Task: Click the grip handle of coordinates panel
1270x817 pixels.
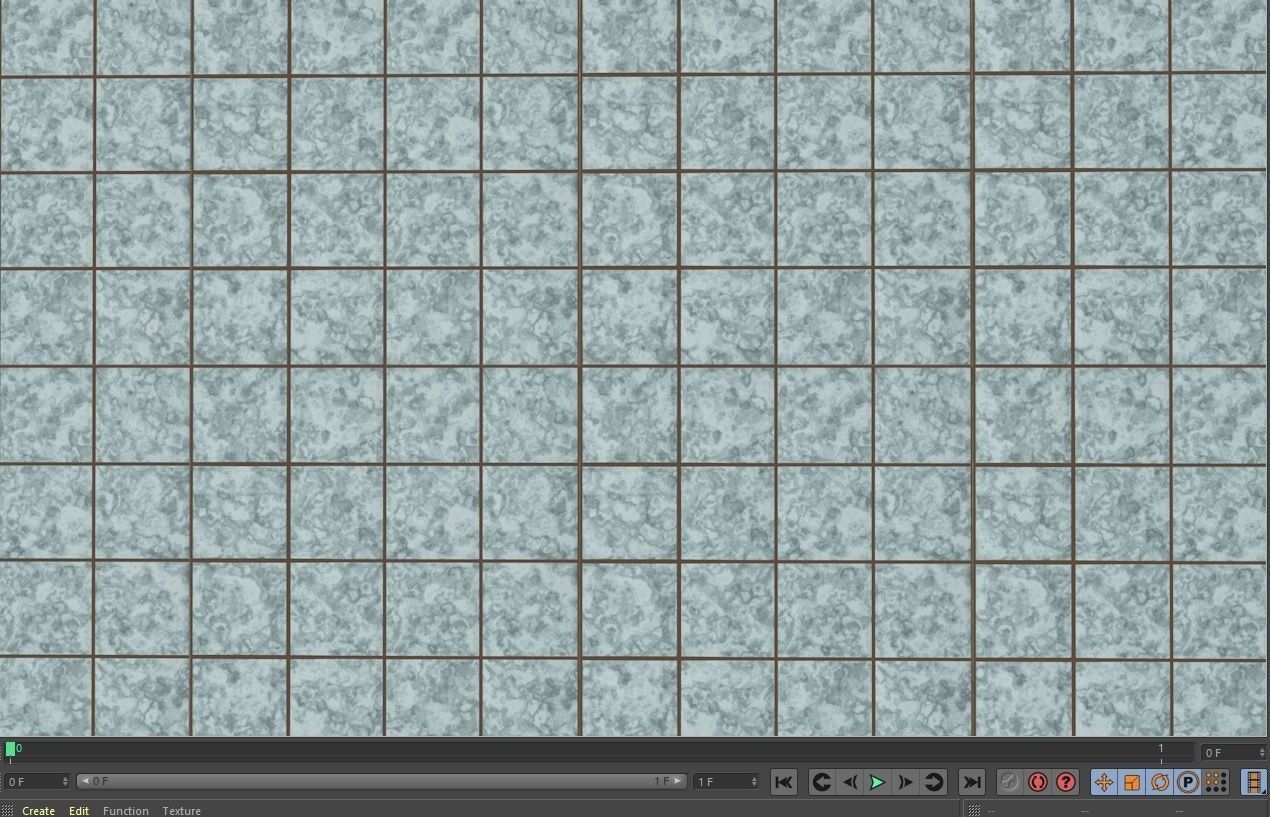Action: coord(974,810)
